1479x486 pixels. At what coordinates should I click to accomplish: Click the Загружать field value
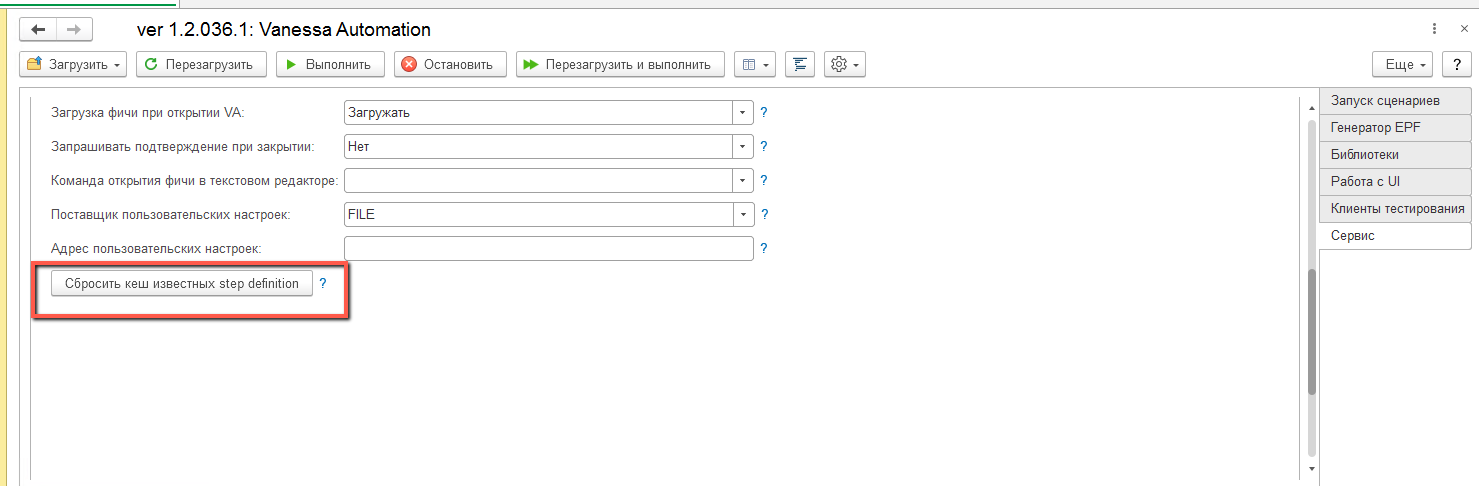[538, 112]
